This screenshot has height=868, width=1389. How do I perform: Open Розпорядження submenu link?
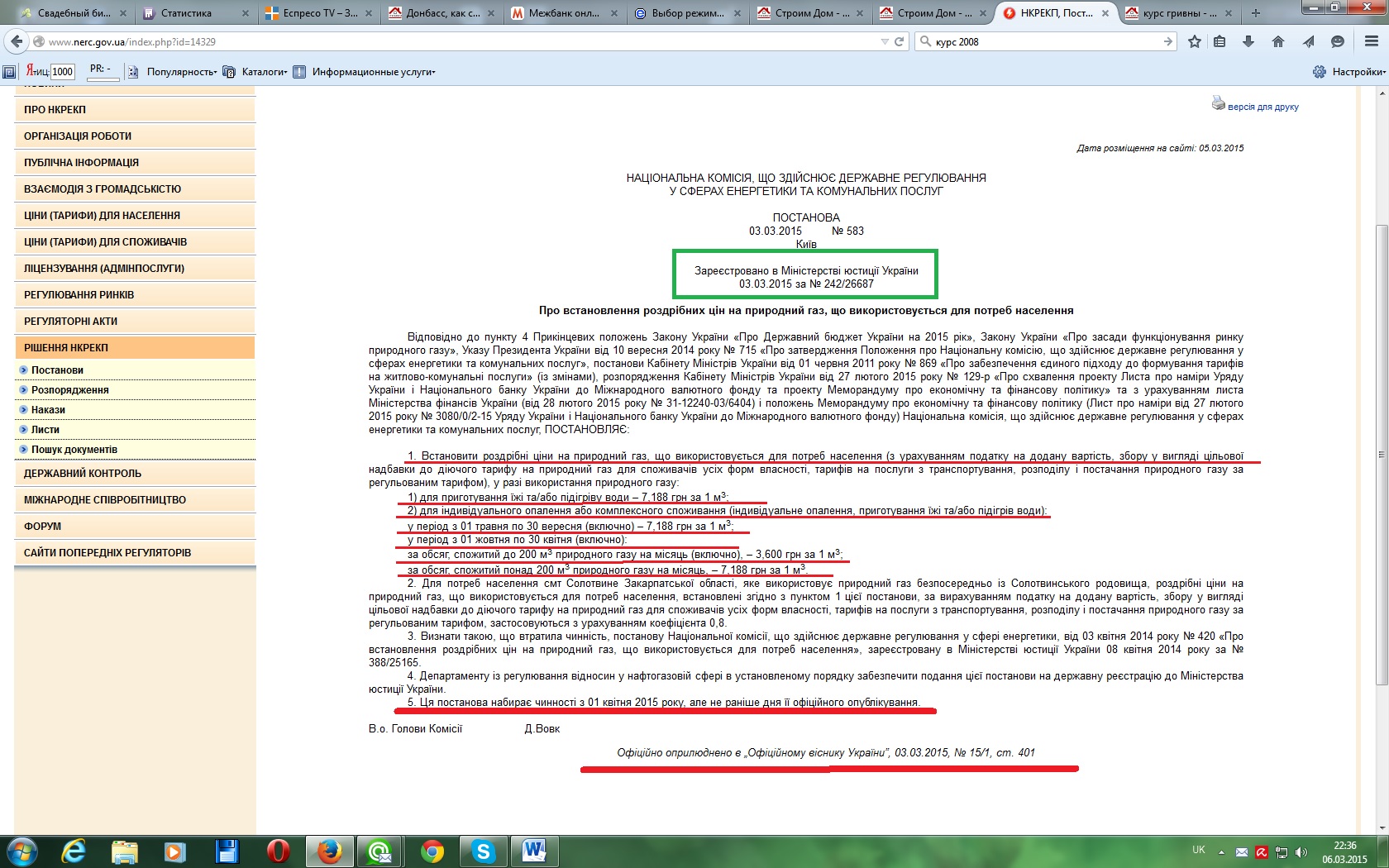pyautogui.click(x=70, y=390)
